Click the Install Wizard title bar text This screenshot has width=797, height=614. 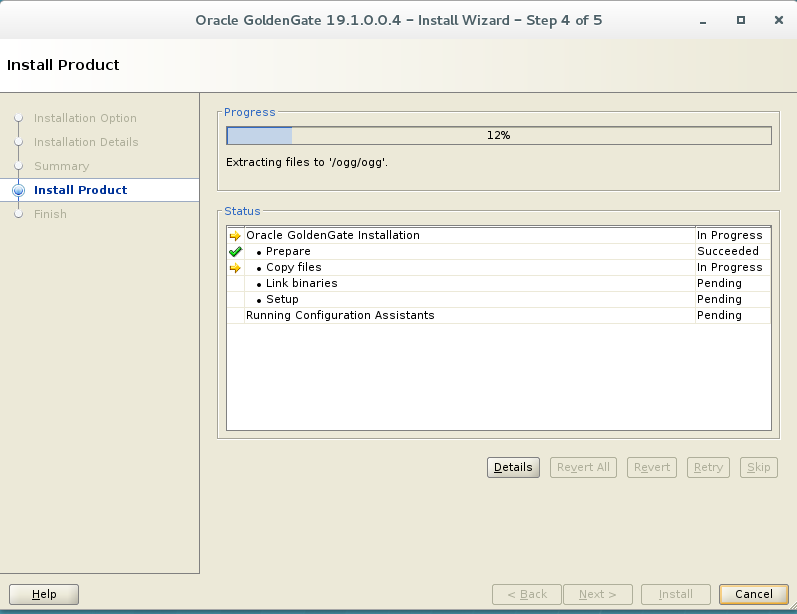click(398, 20)
